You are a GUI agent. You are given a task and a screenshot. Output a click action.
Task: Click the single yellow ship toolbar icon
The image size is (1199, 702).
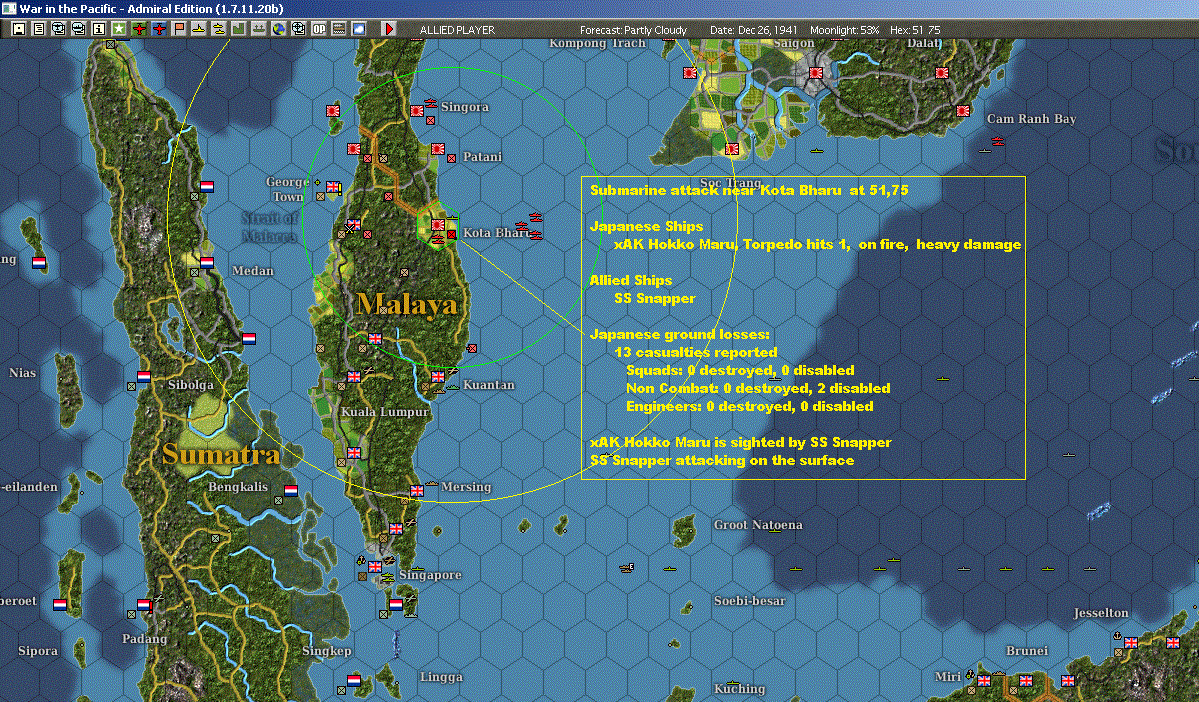[199, 29]
